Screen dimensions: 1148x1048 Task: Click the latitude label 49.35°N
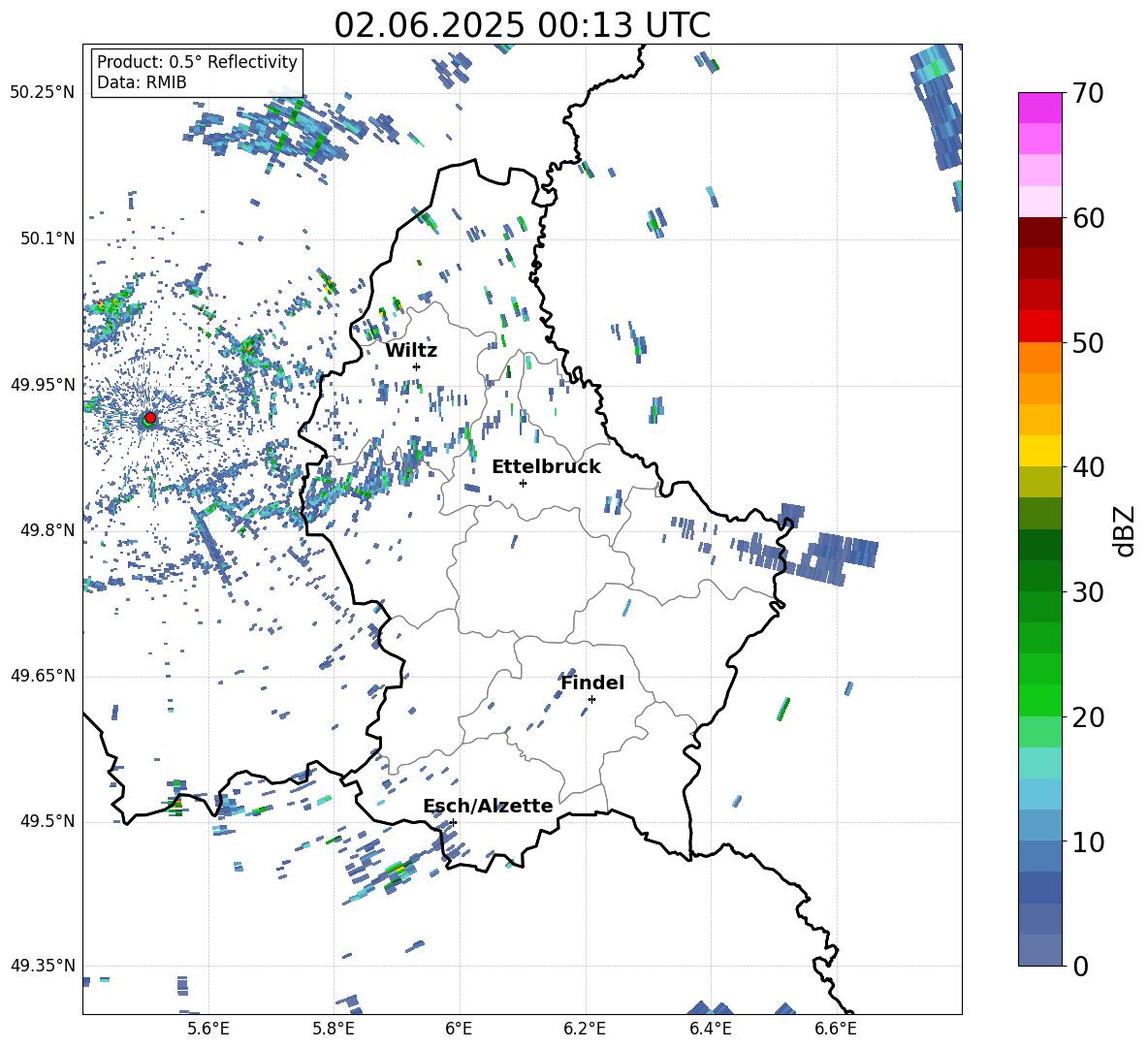(43, 966)
